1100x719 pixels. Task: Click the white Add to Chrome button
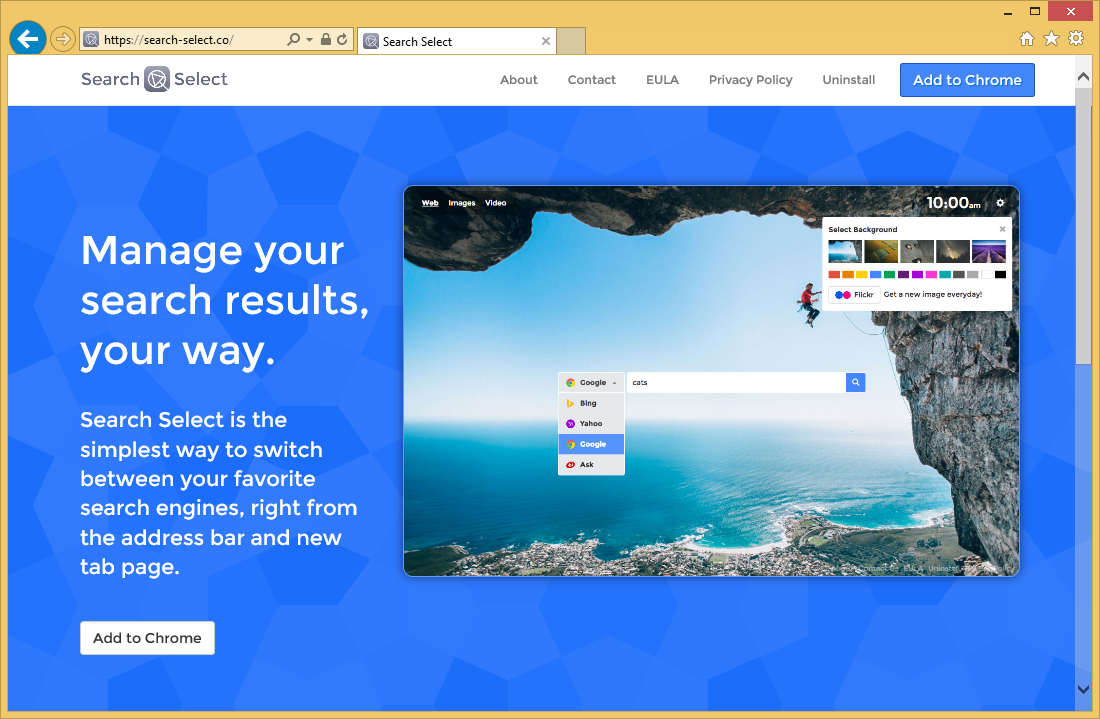point(147,638)
